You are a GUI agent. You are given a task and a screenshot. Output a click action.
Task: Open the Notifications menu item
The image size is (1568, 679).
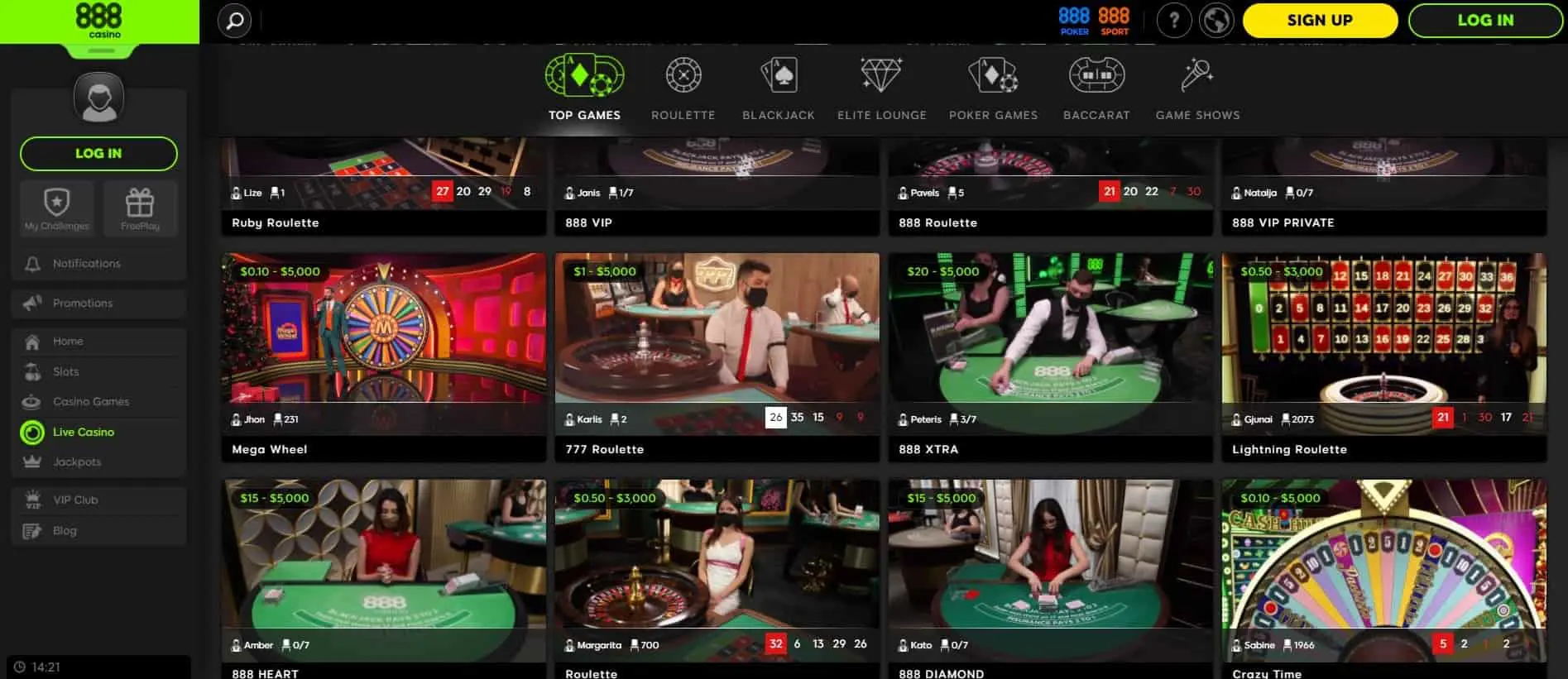(98, 264)
